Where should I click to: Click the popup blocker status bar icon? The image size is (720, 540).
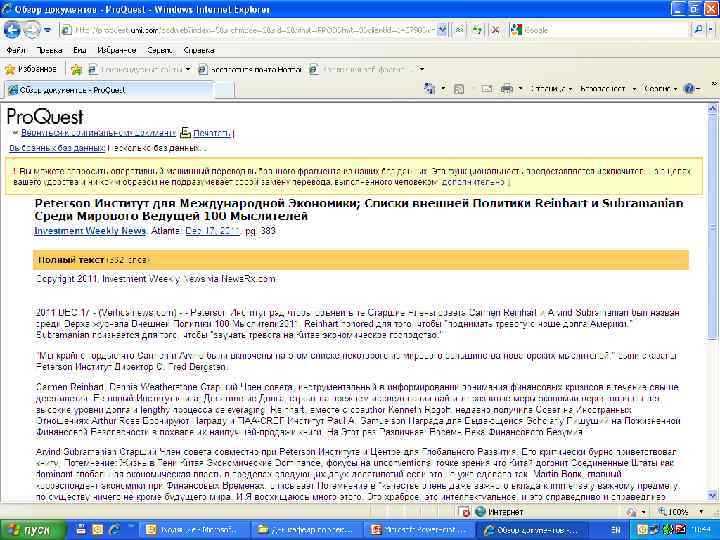[465, 512]
